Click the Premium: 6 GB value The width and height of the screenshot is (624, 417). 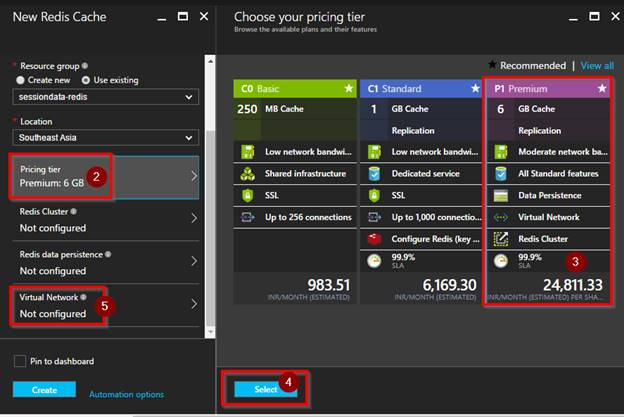click(52, 183)
